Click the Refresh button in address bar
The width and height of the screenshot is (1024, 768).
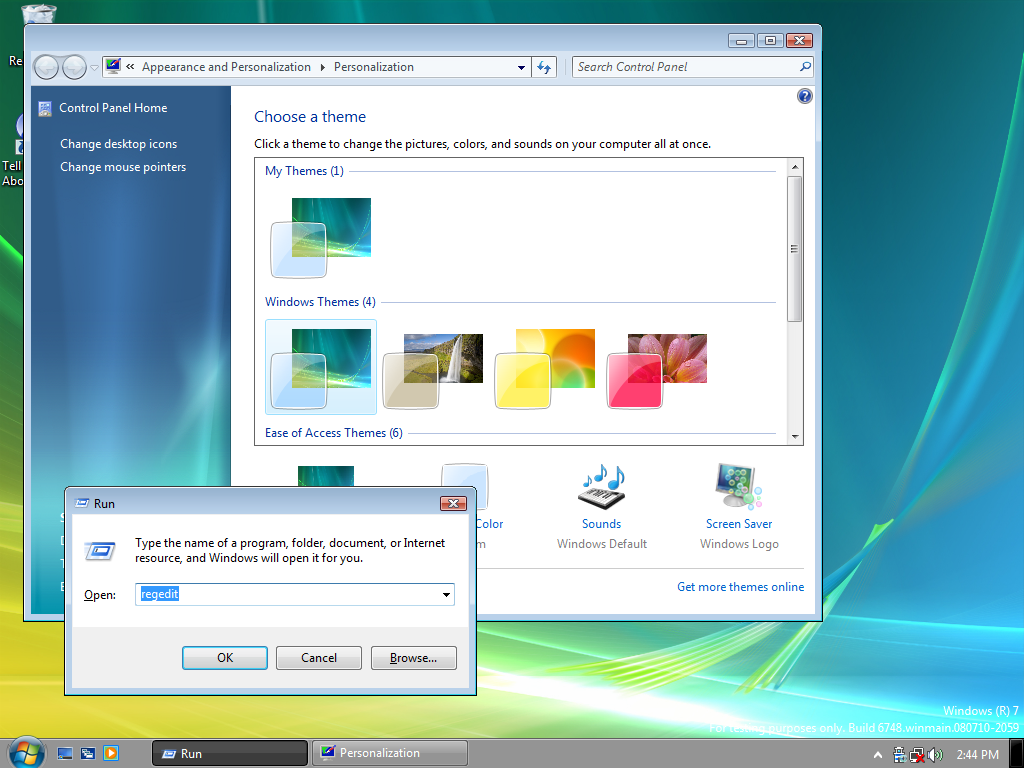pyautogui.click(x=544, y=67)
